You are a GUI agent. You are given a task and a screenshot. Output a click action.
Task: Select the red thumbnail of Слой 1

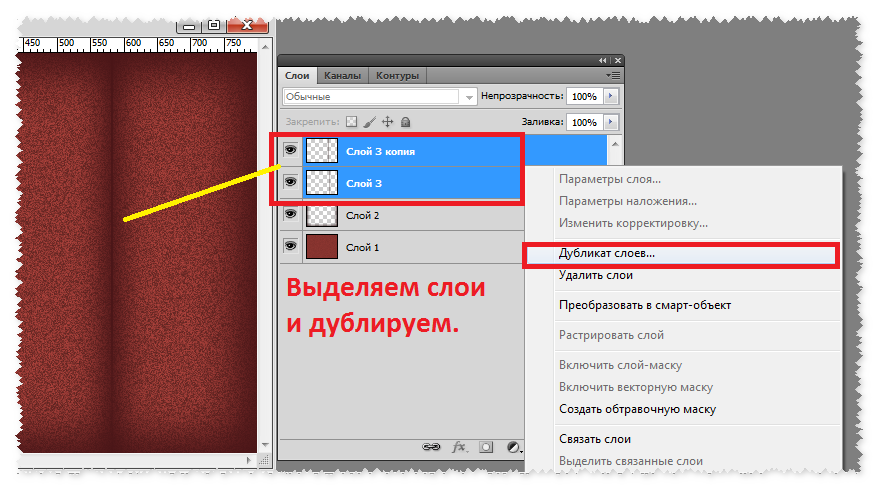(x=322, y=247)
